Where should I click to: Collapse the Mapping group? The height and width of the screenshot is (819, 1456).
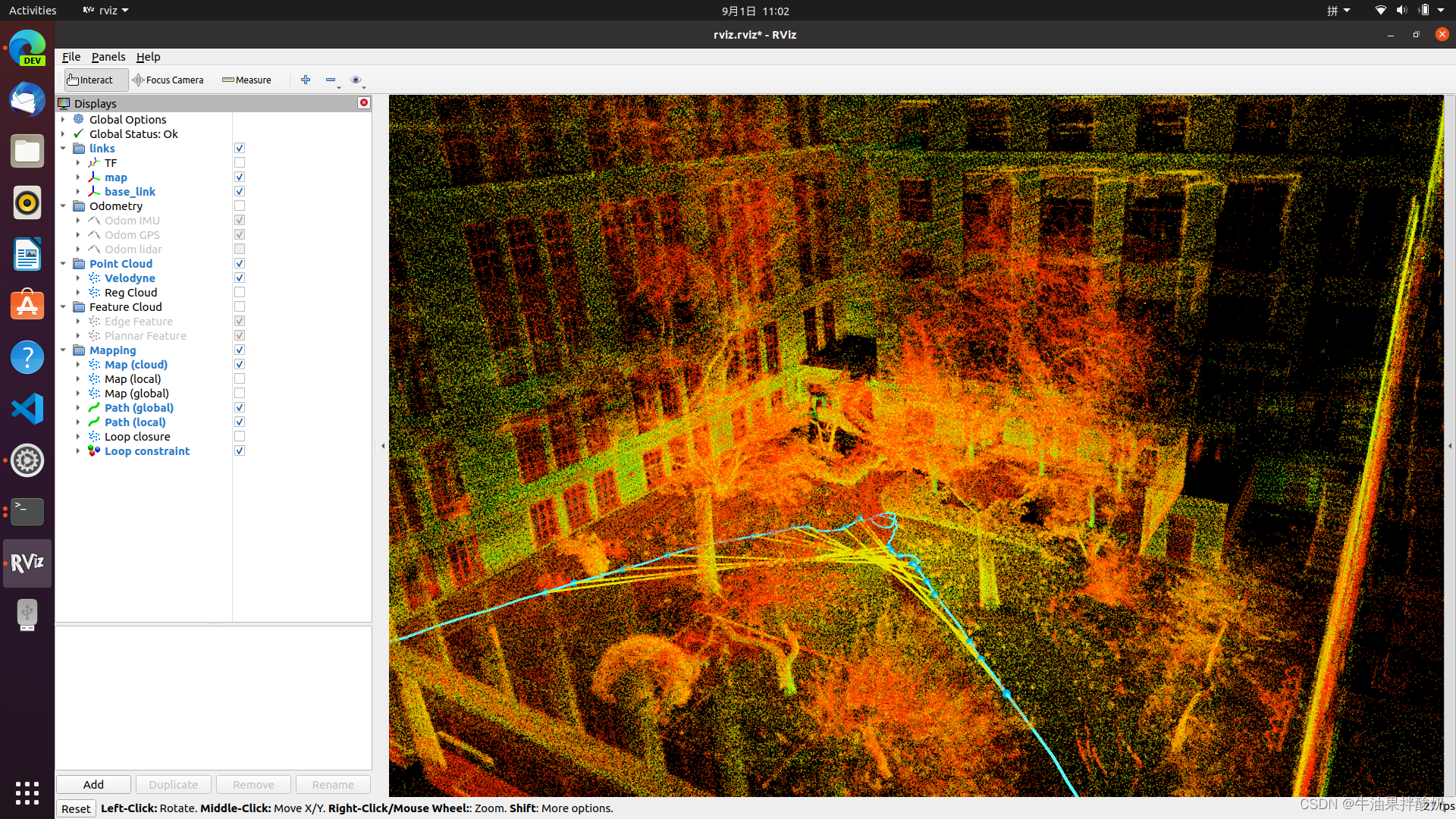pos(63,350)
